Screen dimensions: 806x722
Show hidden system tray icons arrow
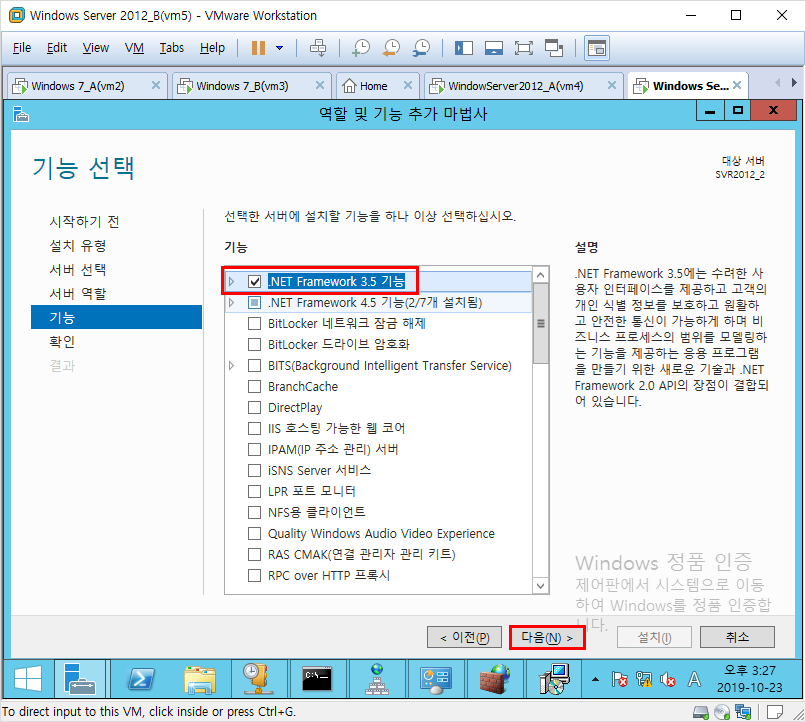(595, 679)
